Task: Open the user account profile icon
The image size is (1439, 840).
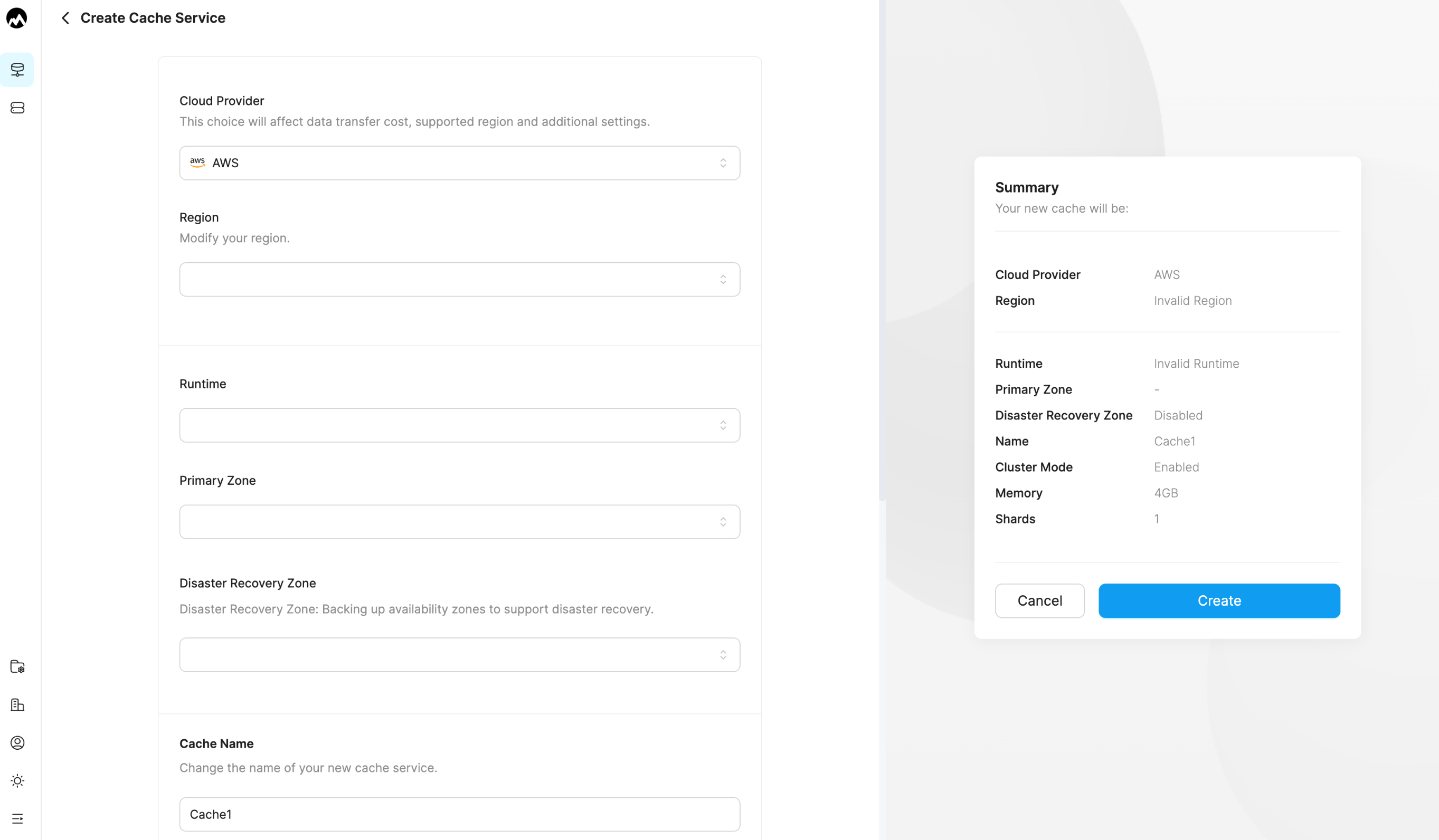Action: pyautogui.click(x=17, y=742)
